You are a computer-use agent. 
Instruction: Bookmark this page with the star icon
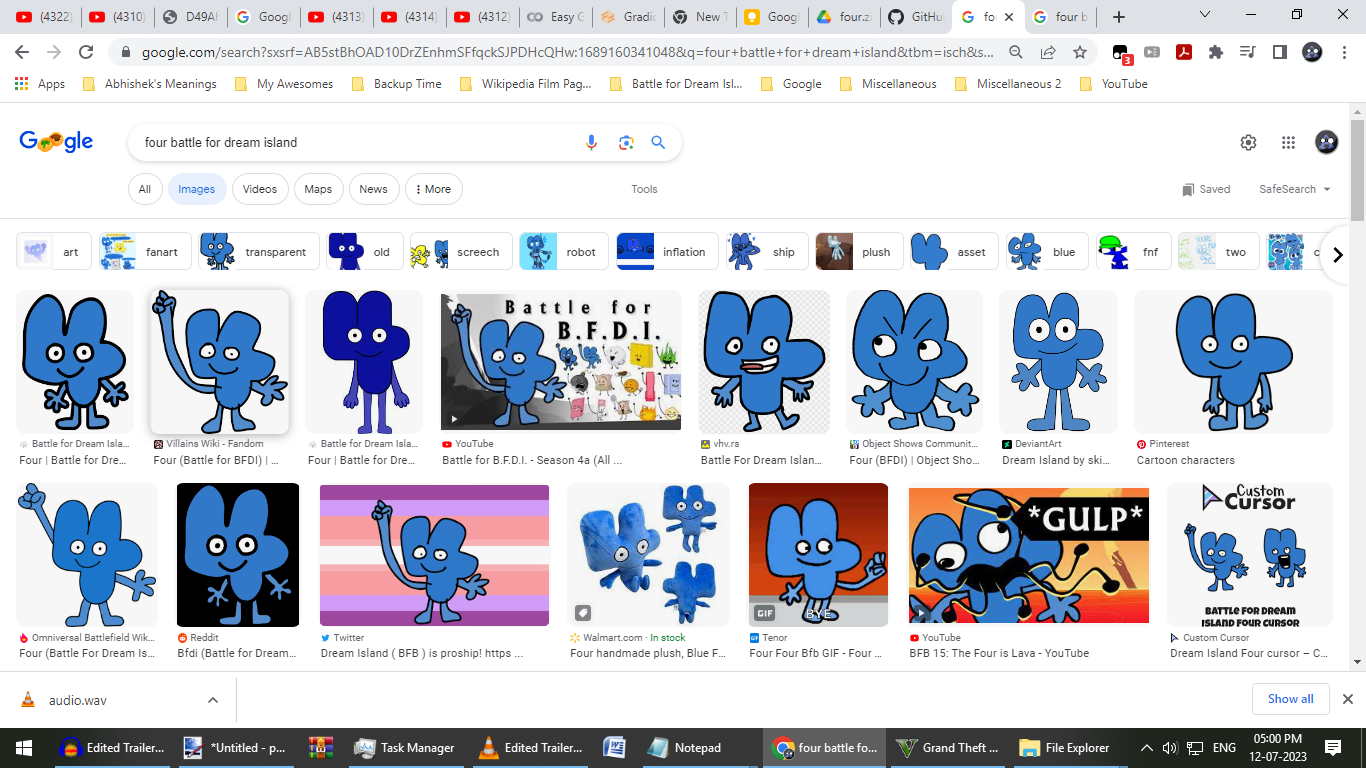1080,52
